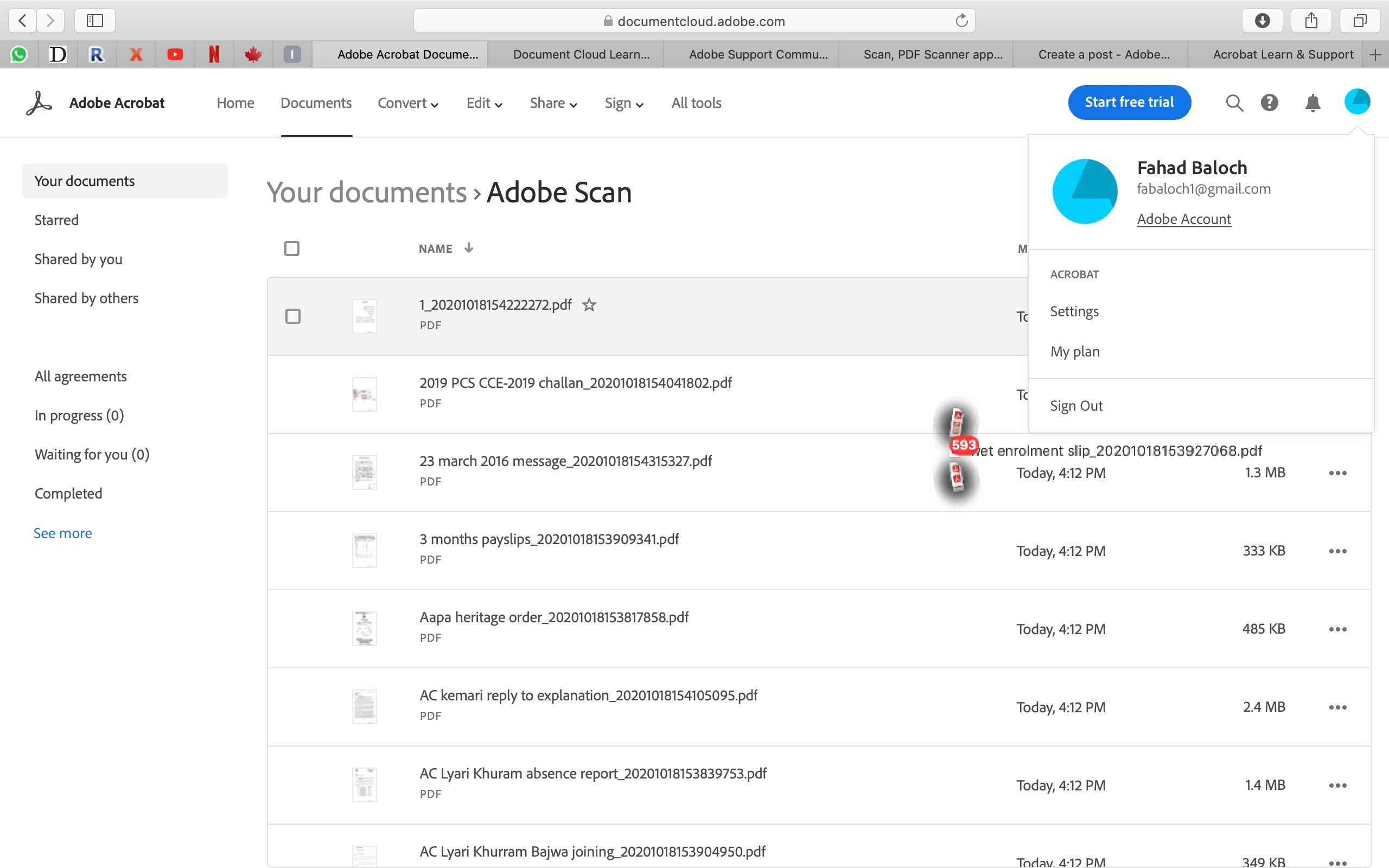Screen dimensions: 1389x868
Task: Expand the Convert dropdown menu
Action: coord(408,103)
